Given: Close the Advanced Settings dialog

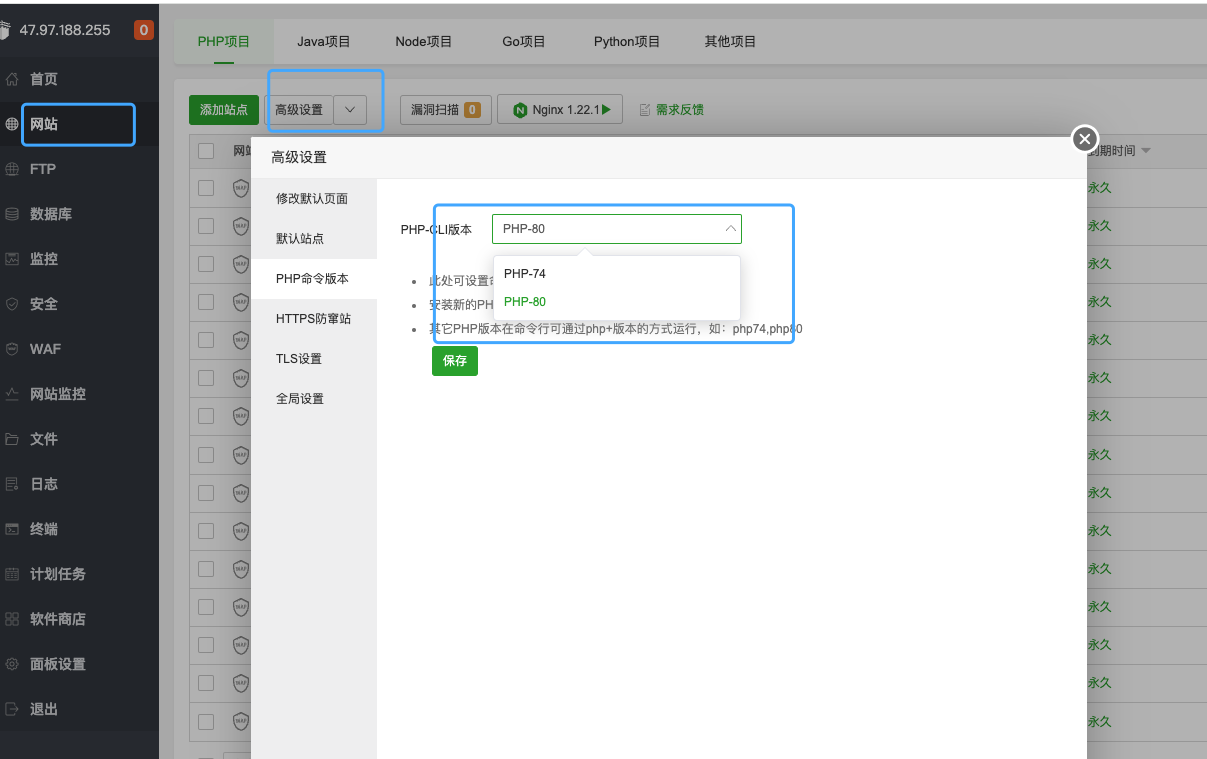Looking at the screenshot, I should 1085,139.
